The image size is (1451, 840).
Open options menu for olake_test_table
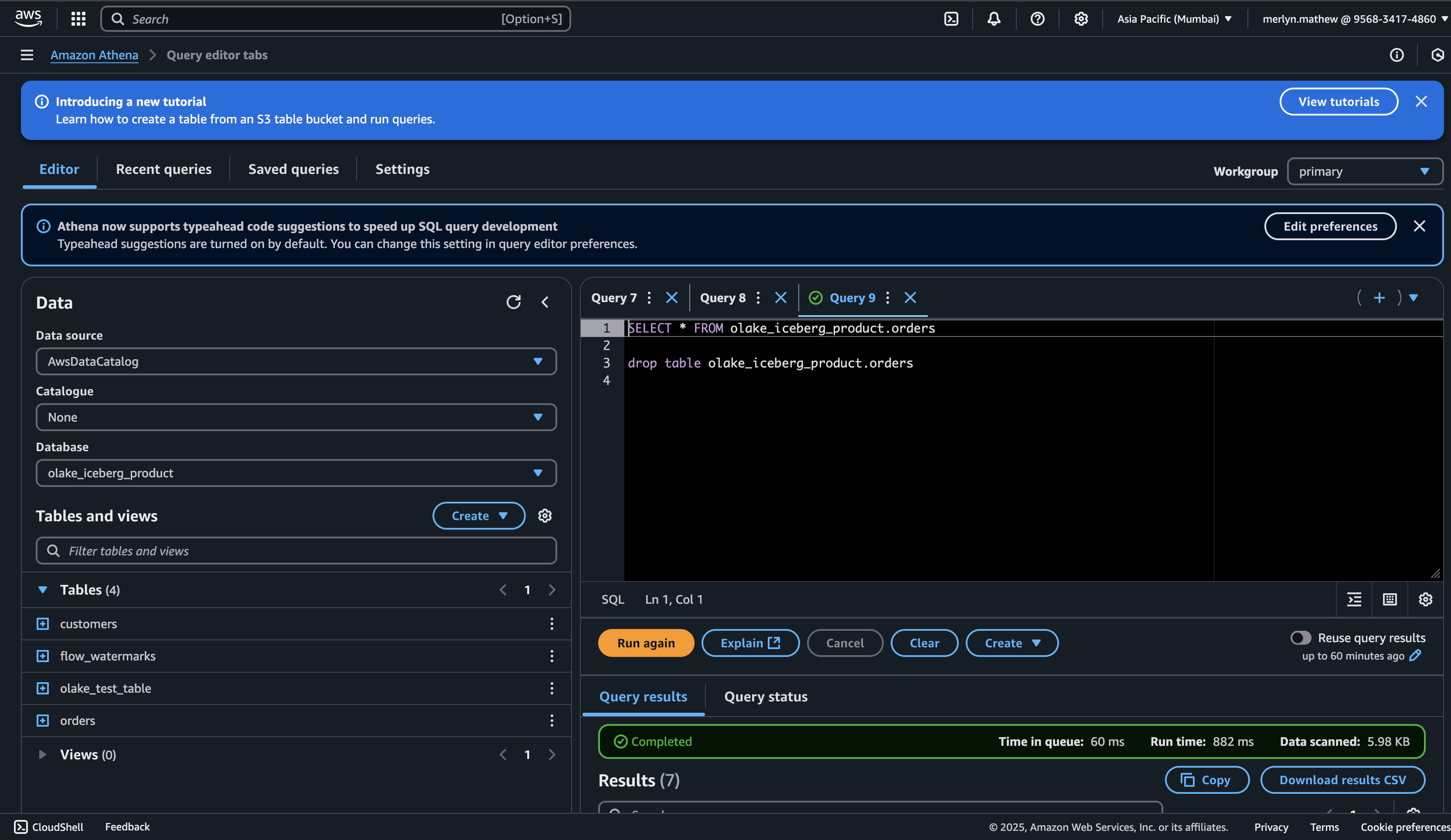[x=552, y=689]
